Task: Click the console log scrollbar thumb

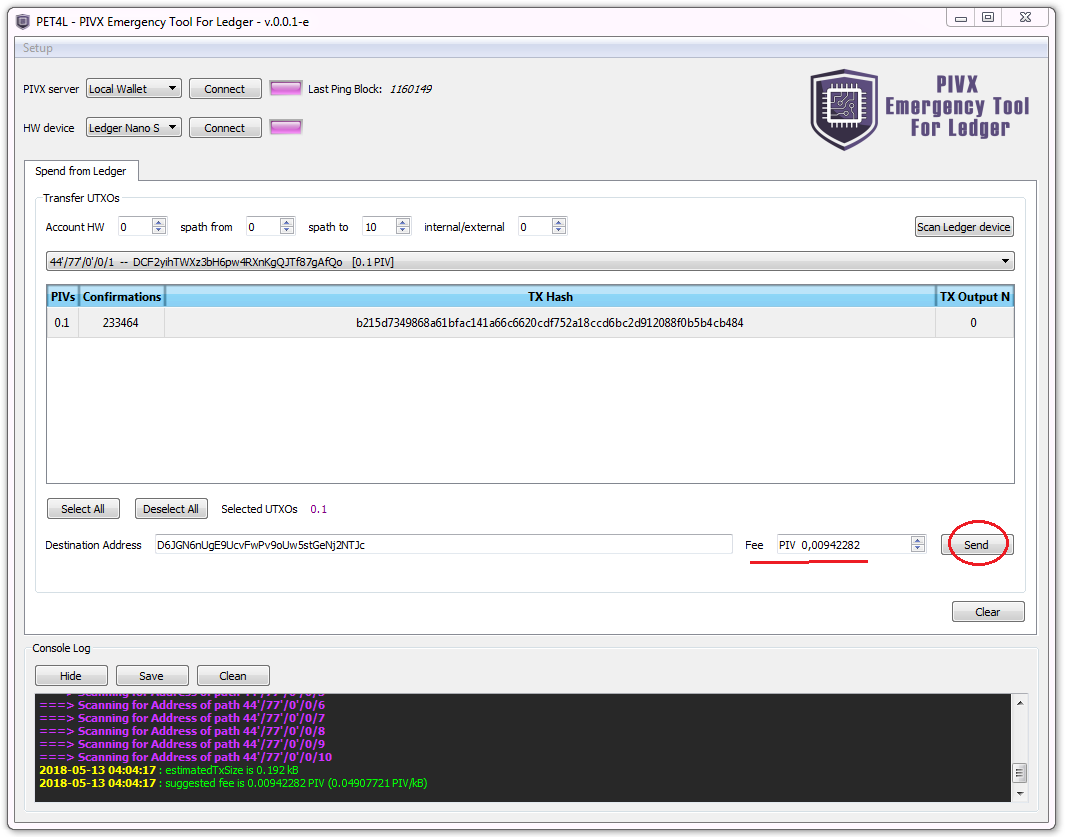Action: click(1019, 772)
